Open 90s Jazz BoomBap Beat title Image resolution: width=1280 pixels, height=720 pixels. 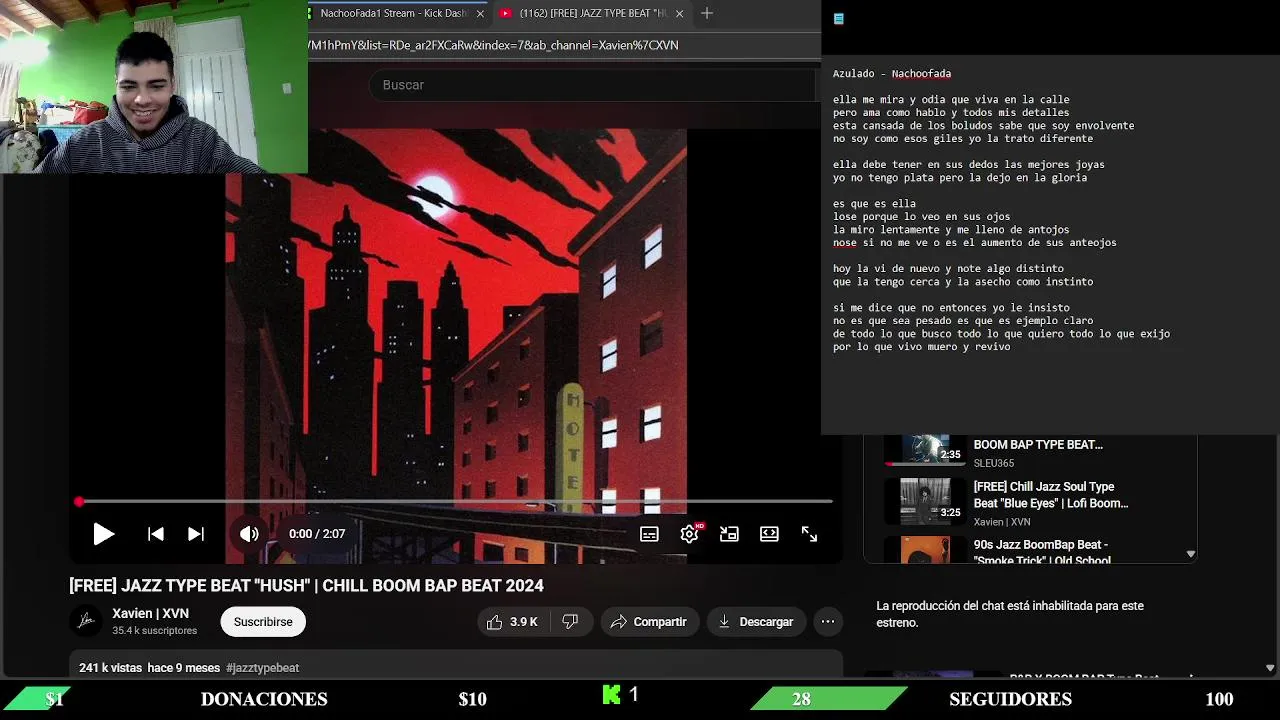[x=1042, y=552]
